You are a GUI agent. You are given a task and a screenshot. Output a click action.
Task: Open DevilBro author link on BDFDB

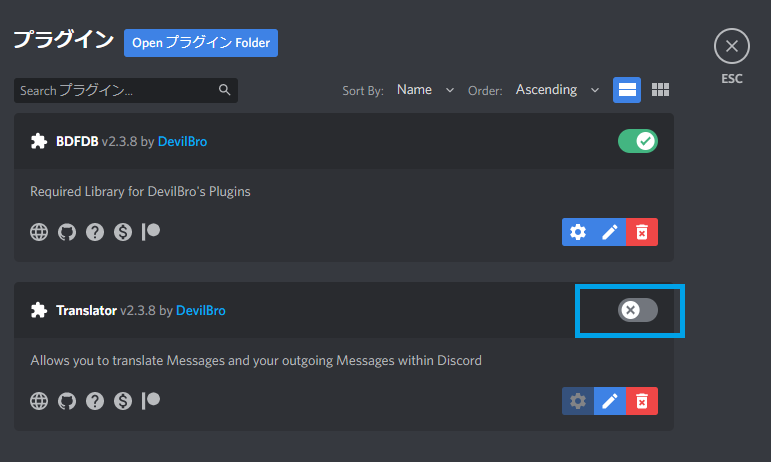coord(182,142)
